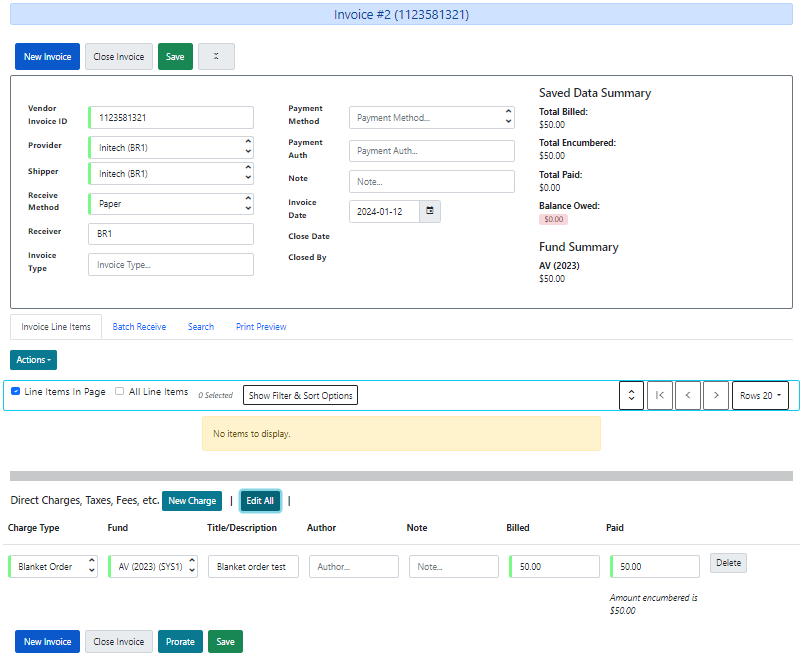800x665 pixels.
Task: Open the Payment Method dropdown
Action: tap(431, 118)
